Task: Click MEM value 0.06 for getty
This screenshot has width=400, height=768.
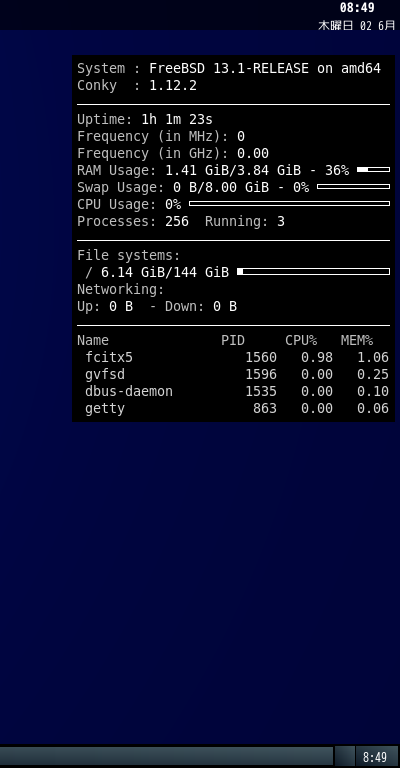Action: (x=373, y=408)
